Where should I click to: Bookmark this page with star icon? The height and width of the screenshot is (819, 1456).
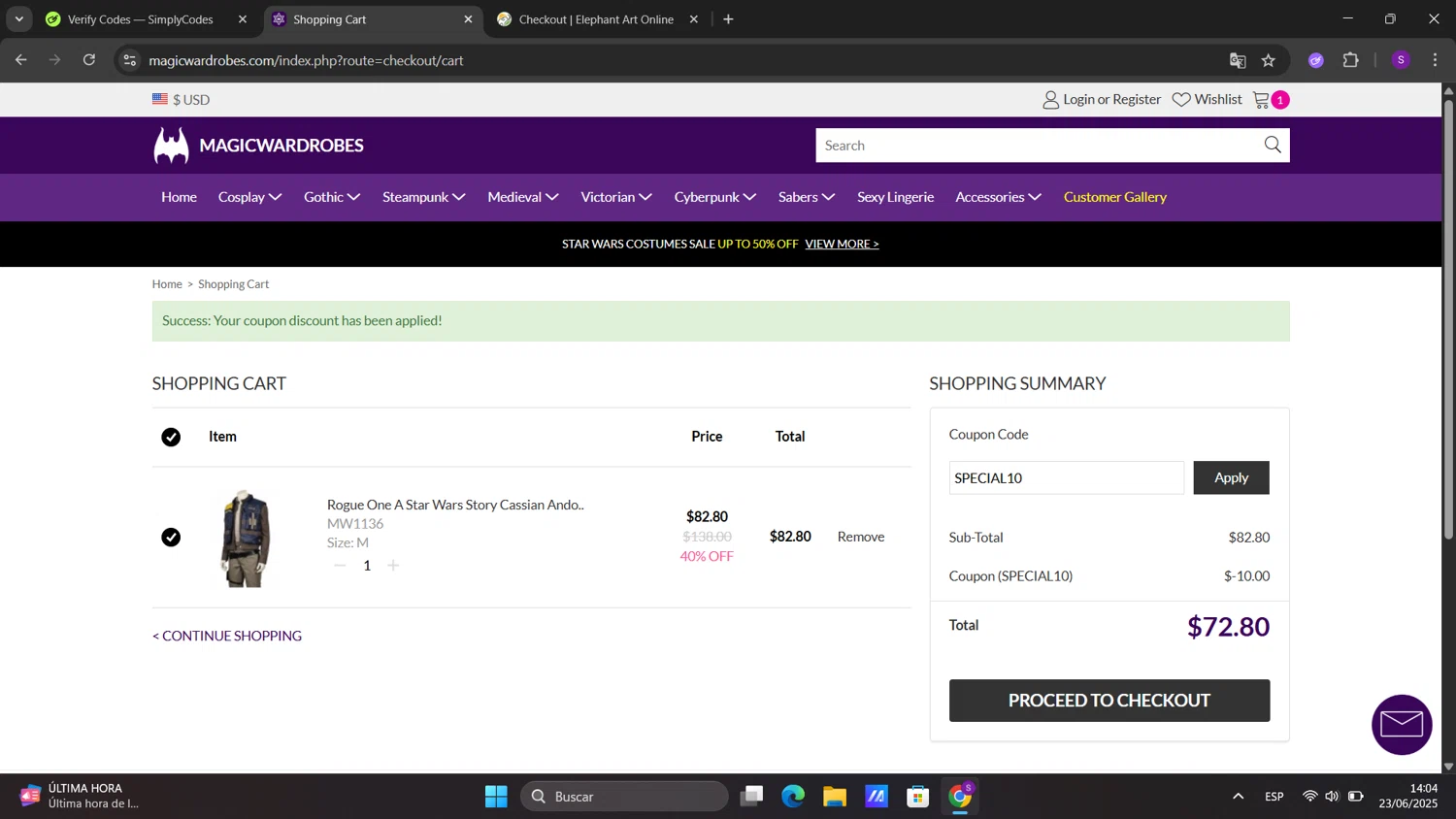(x=1268, y=60)
